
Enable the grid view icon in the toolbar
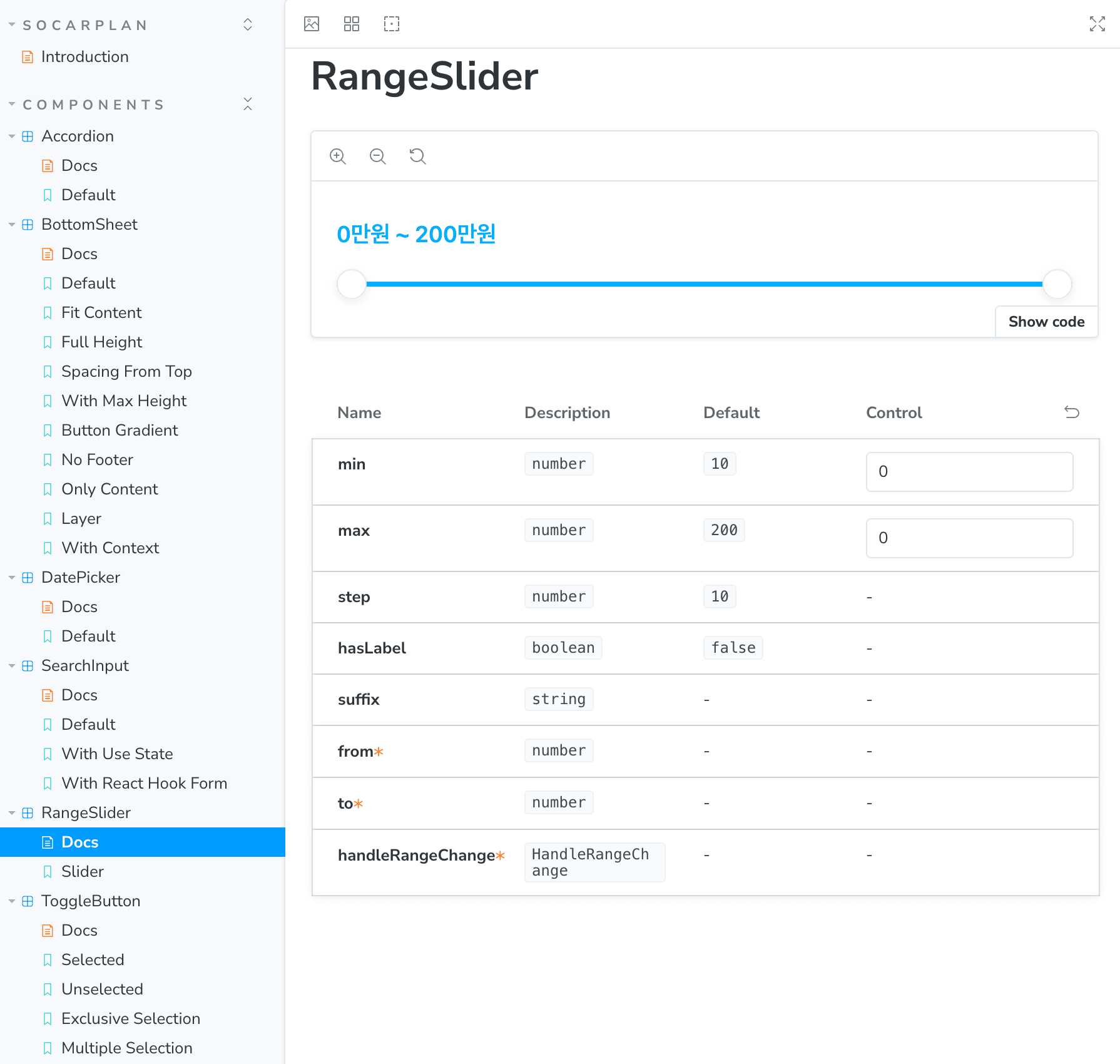click(352, 24)
